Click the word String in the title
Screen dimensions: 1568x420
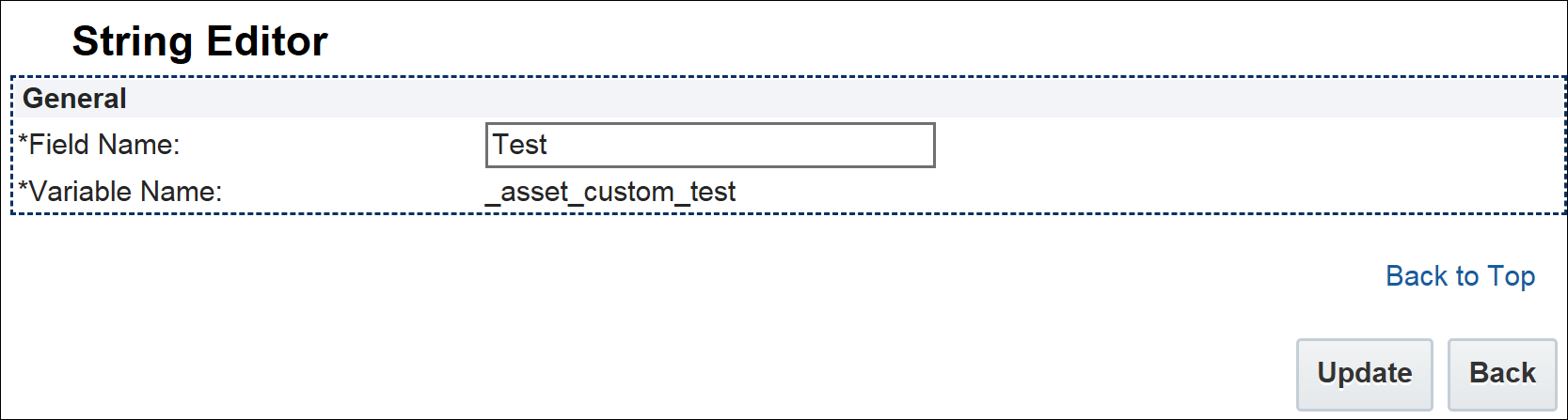pos(134,41)
